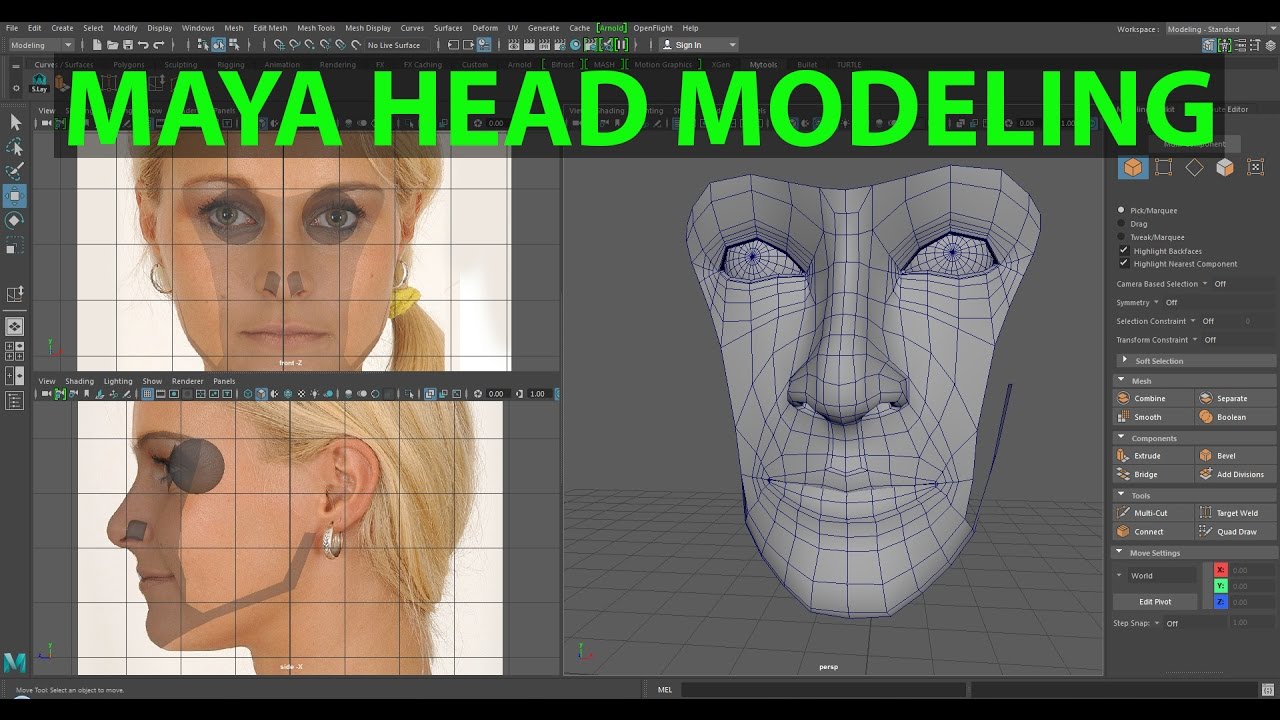Uncheck Highlight Backfaces checkbox
Screen dimensions: 1280x720
click(1124, 251)
